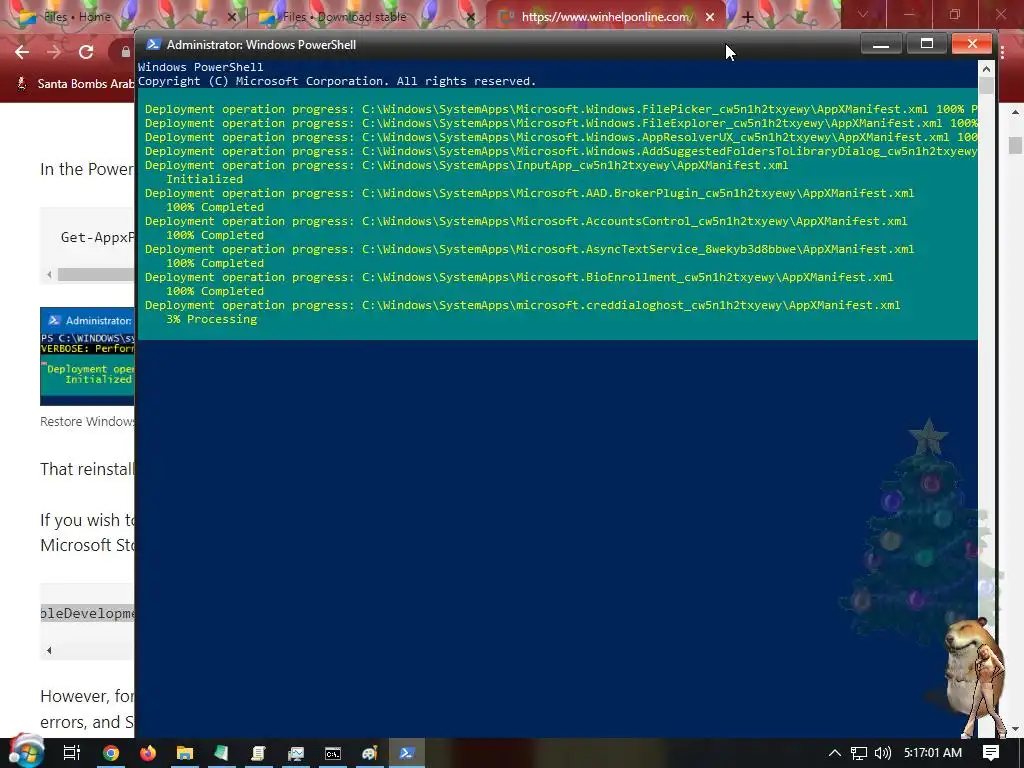This screenshot has width=1024, height=768.
Task: Close the PowerShell window
Action: [972, 44]
